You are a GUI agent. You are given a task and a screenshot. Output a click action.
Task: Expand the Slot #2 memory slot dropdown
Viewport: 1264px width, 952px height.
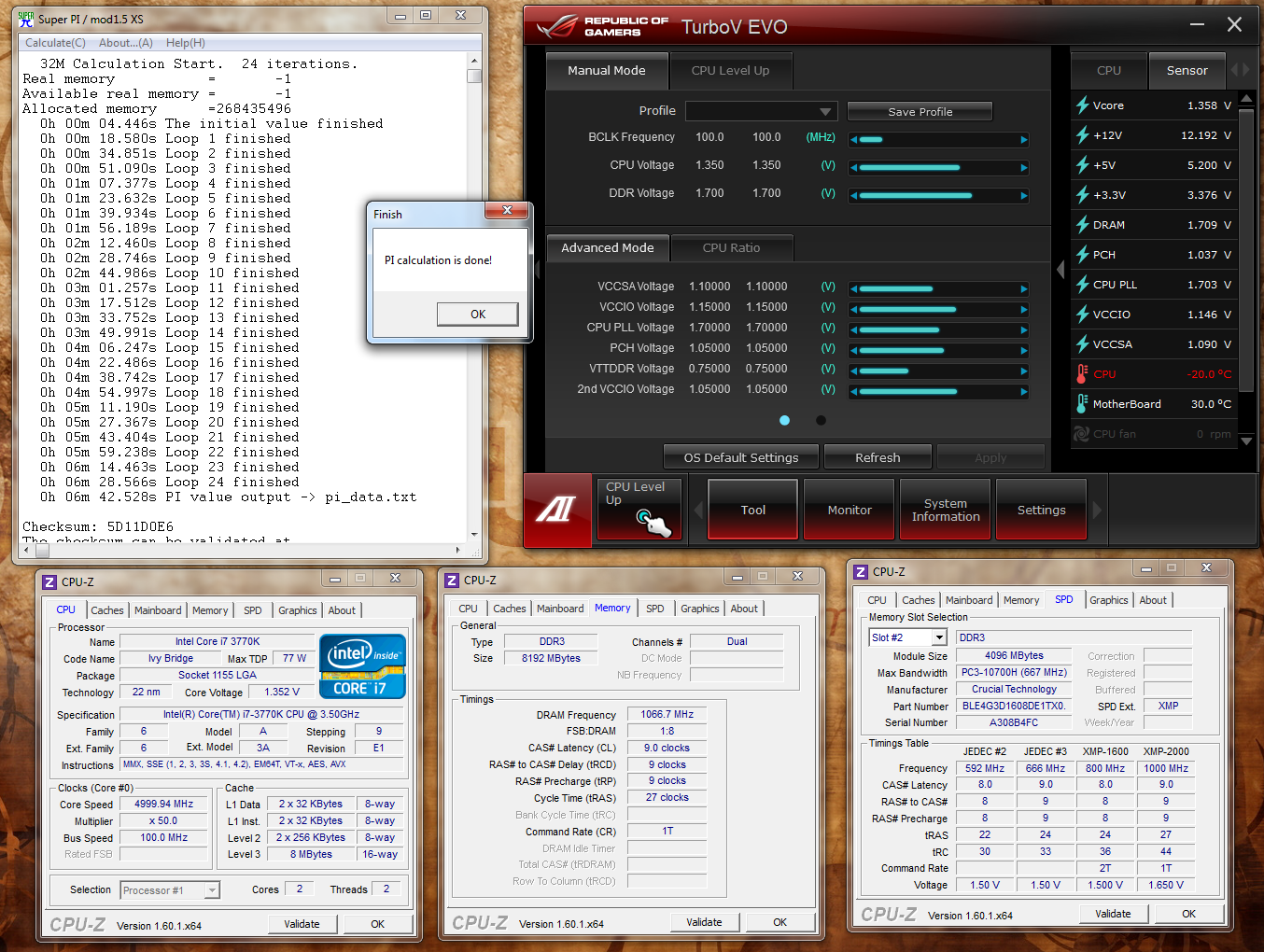[x=939, y=637]
